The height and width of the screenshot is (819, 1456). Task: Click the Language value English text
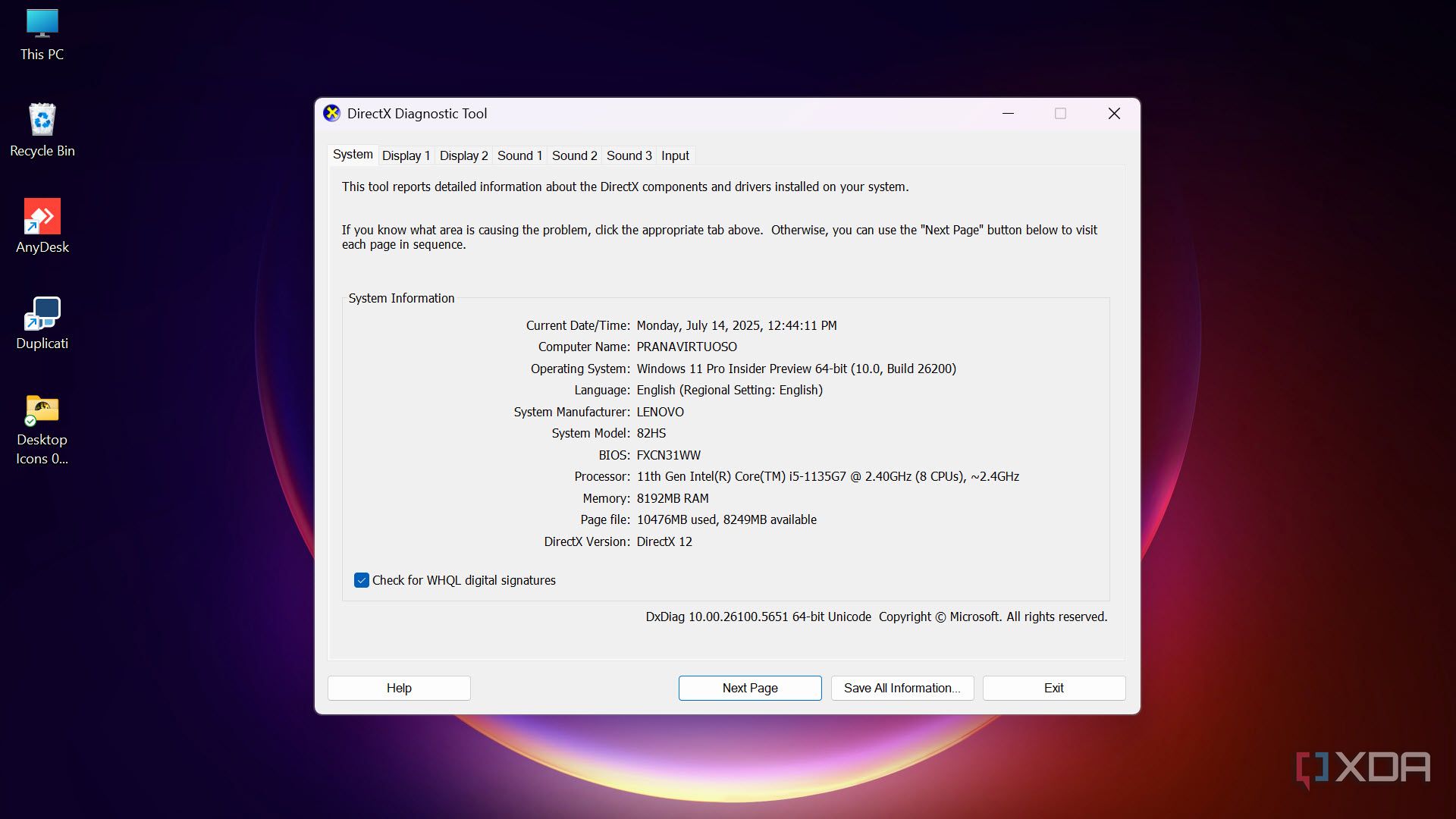click(730, 390)
